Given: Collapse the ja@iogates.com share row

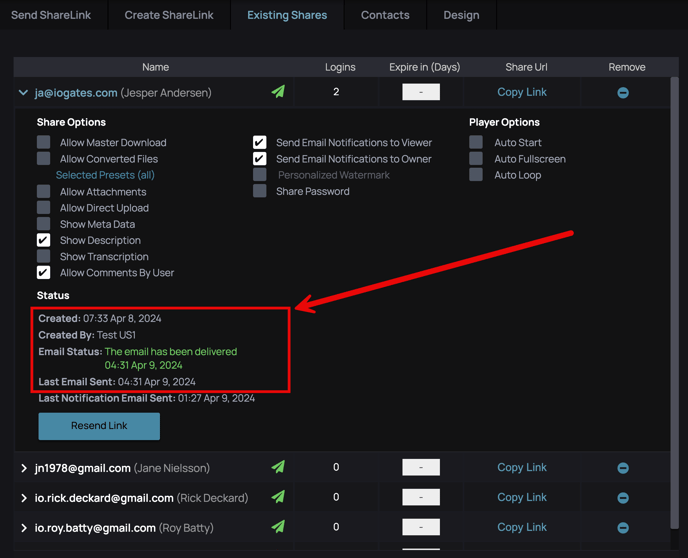Looking at the screenshot, I should [23, 93].
